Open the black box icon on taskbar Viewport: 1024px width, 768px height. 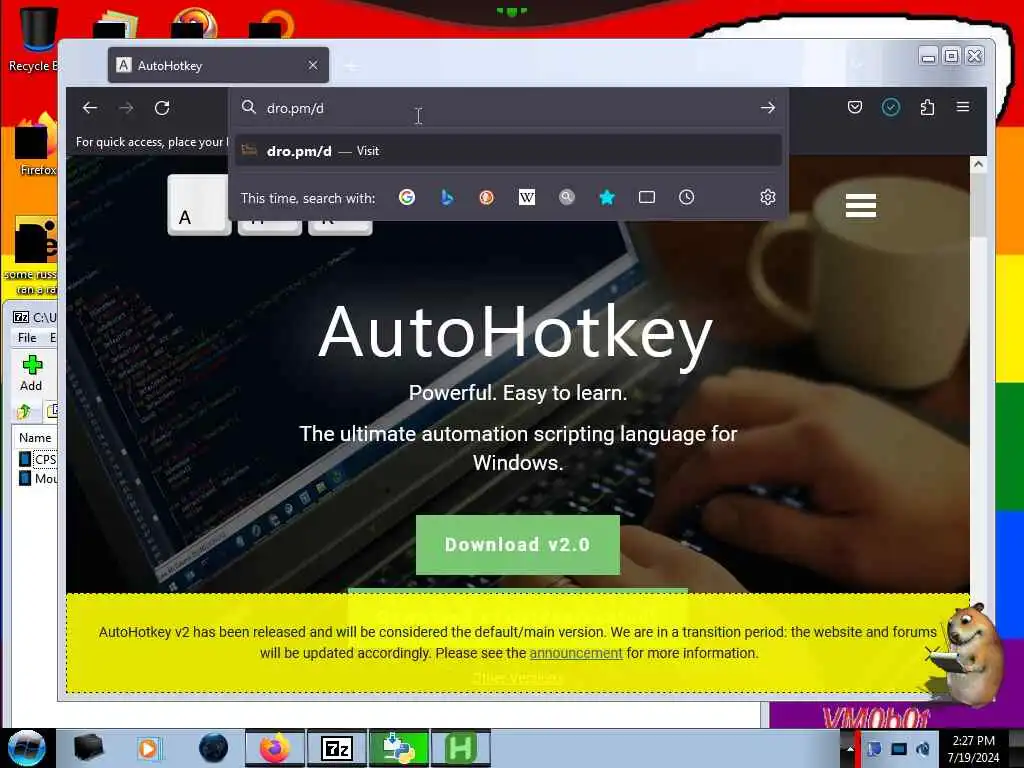click(88, 748)
